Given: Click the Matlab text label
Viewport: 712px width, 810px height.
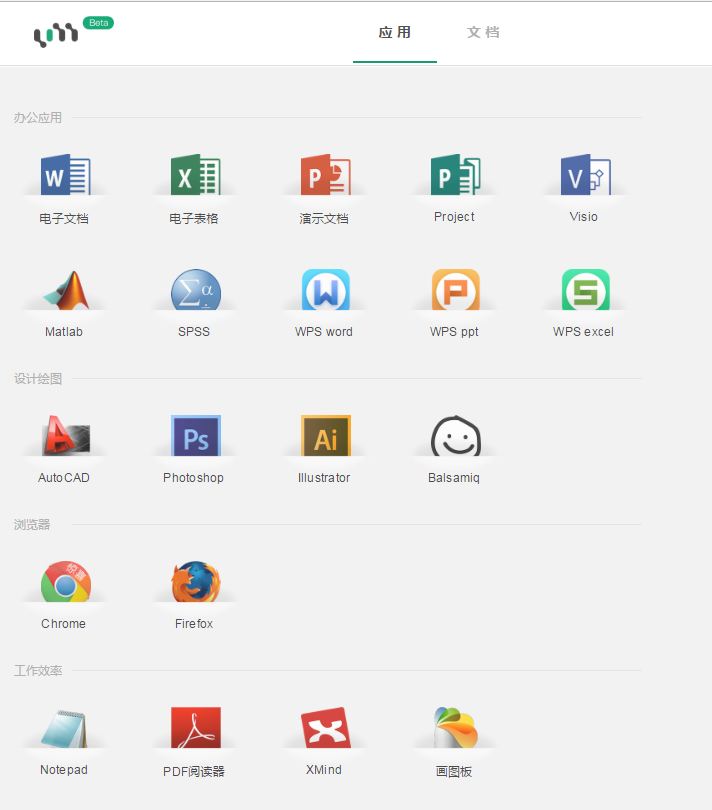Looking at the screenshot, I should [64, 332].
